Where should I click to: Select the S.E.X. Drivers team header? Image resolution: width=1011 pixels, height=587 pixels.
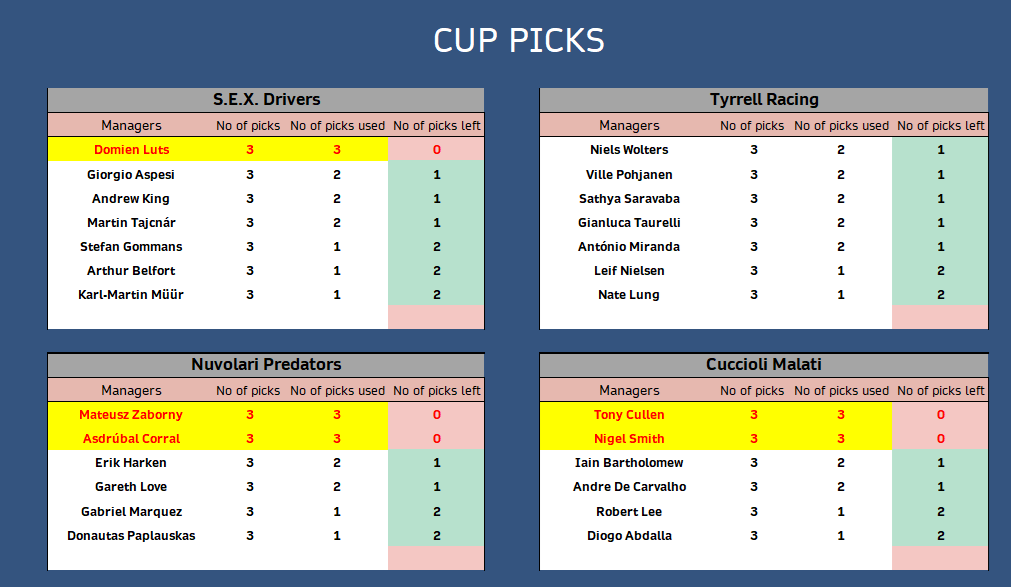pyautogui.click(x=266, y=100)
